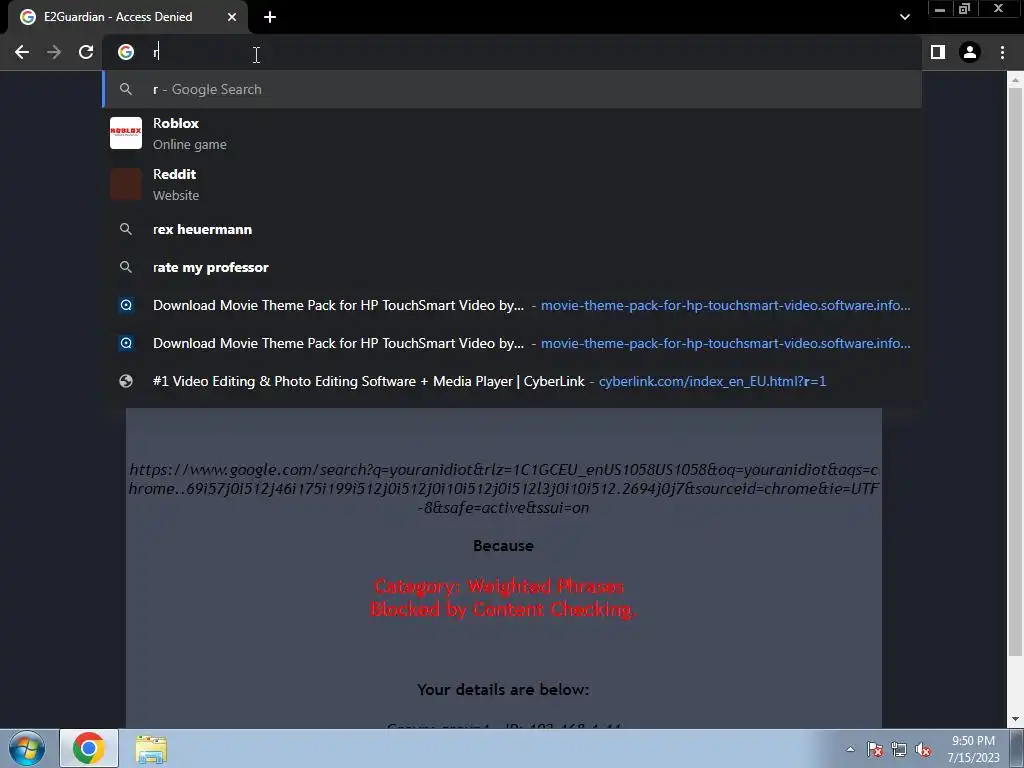The height and width of the screenshot is (768, 1024).
Task: Open first Download Movie Theme Pack suggestion
Action: coord(513,305)
